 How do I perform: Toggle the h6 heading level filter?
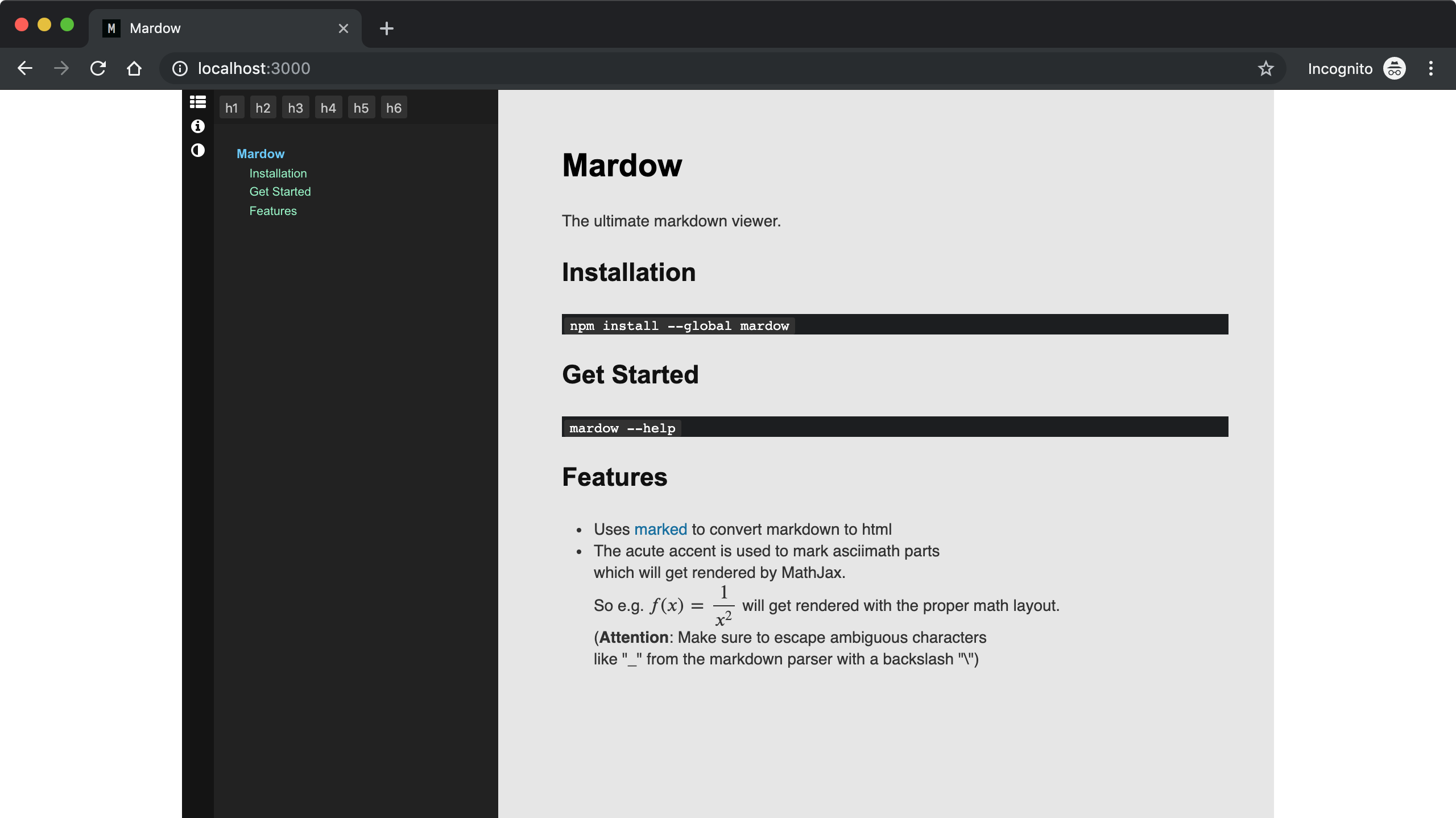pyautogui.click(x=394, y=108)
